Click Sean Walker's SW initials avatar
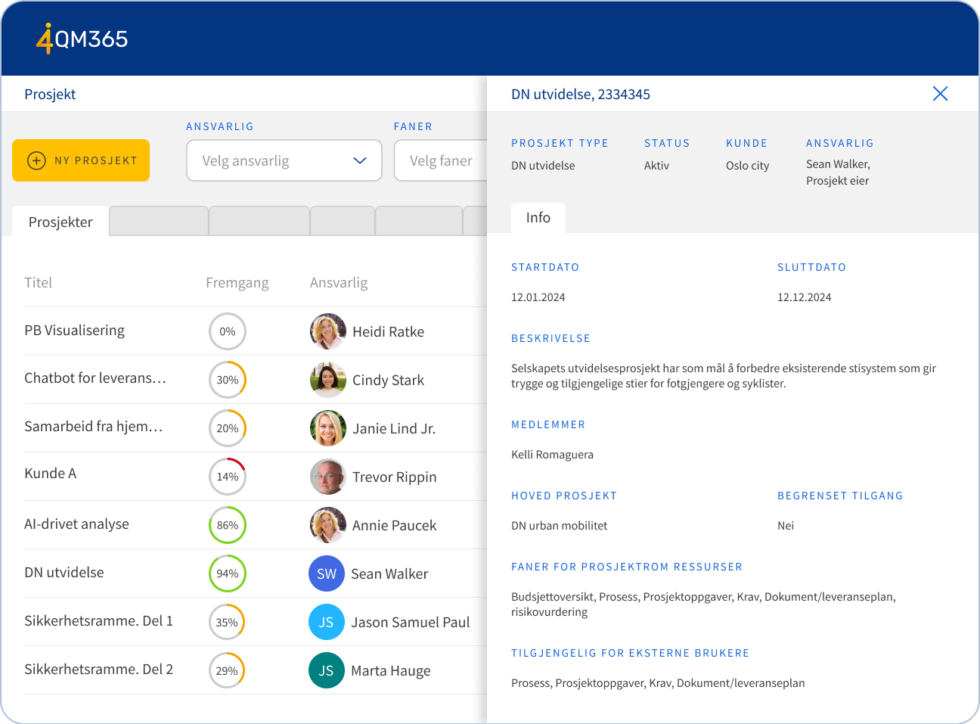Viewport: 980px width, 724px height. (x=327, y=574)
